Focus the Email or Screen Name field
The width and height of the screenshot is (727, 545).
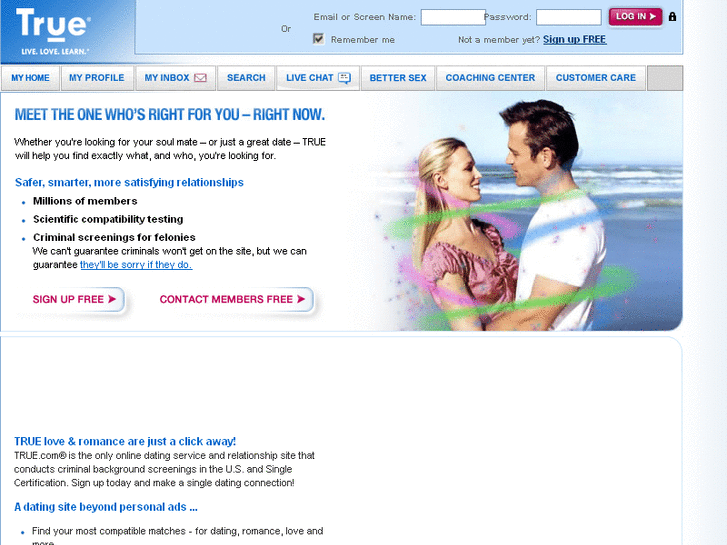point(453,17)
